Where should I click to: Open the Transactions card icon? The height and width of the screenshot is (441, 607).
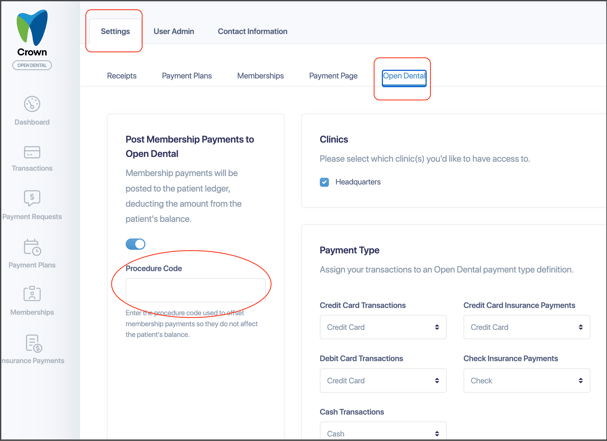click(32, 152)
